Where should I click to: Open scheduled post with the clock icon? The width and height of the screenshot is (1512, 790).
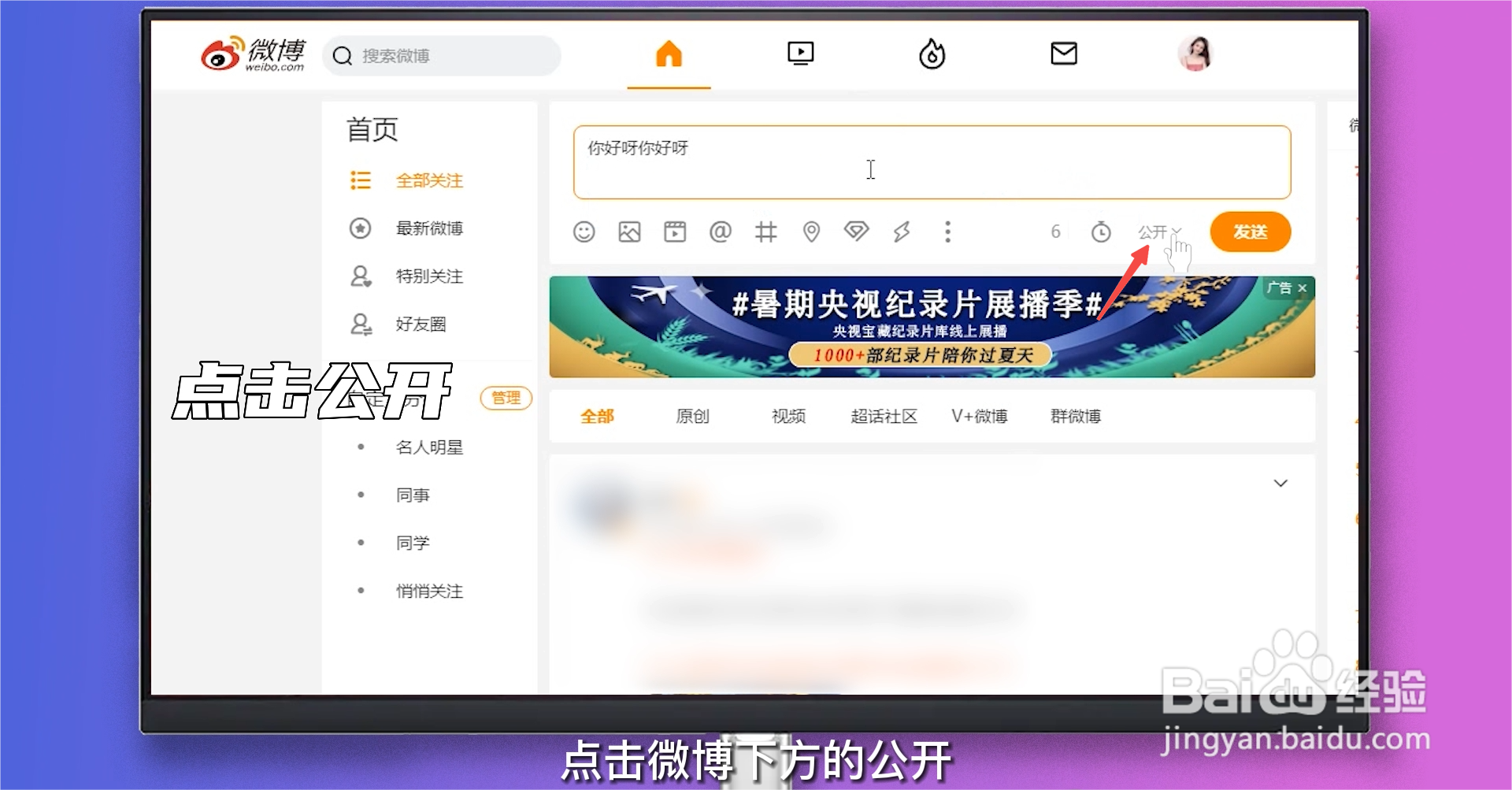click(x=1100, y=232)
